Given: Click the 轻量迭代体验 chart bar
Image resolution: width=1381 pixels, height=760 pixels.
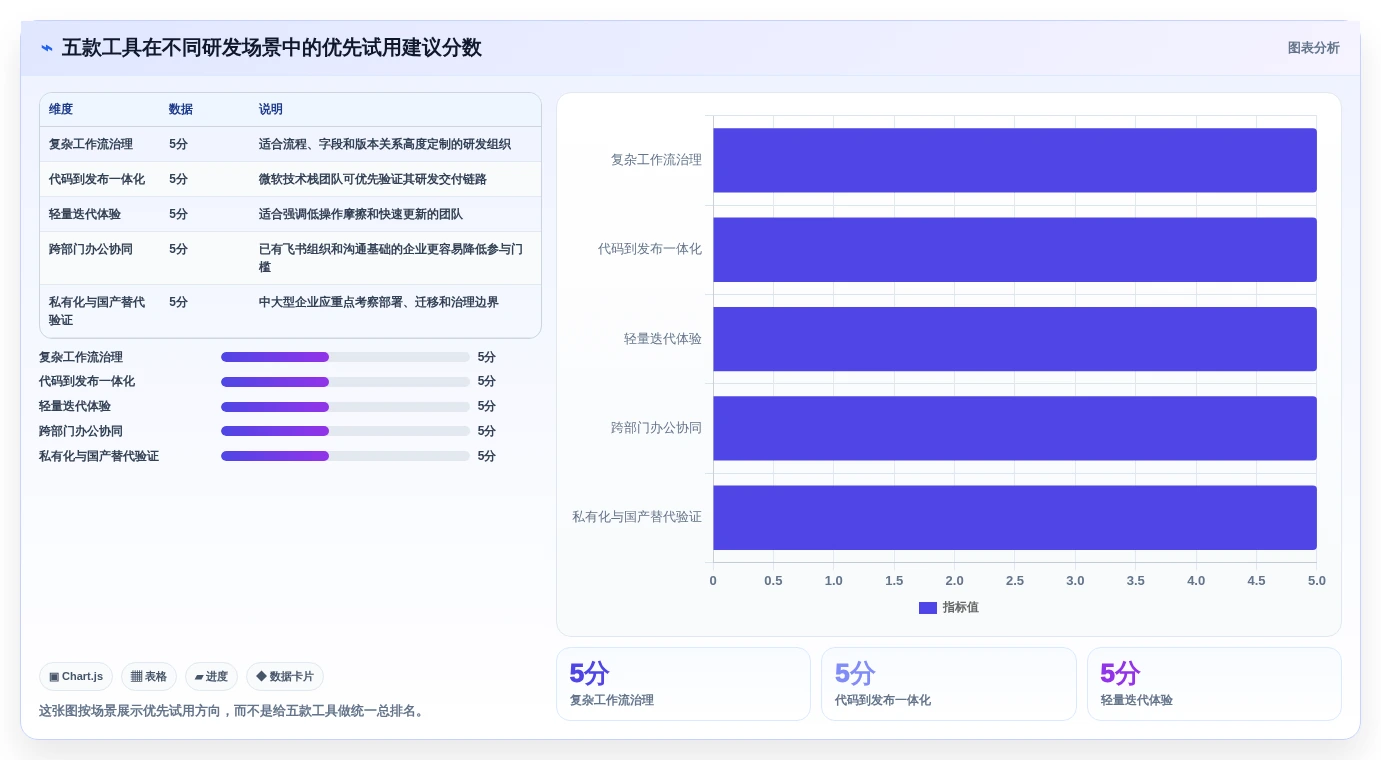Looking at the screenshot, I should click(1015, 339).
